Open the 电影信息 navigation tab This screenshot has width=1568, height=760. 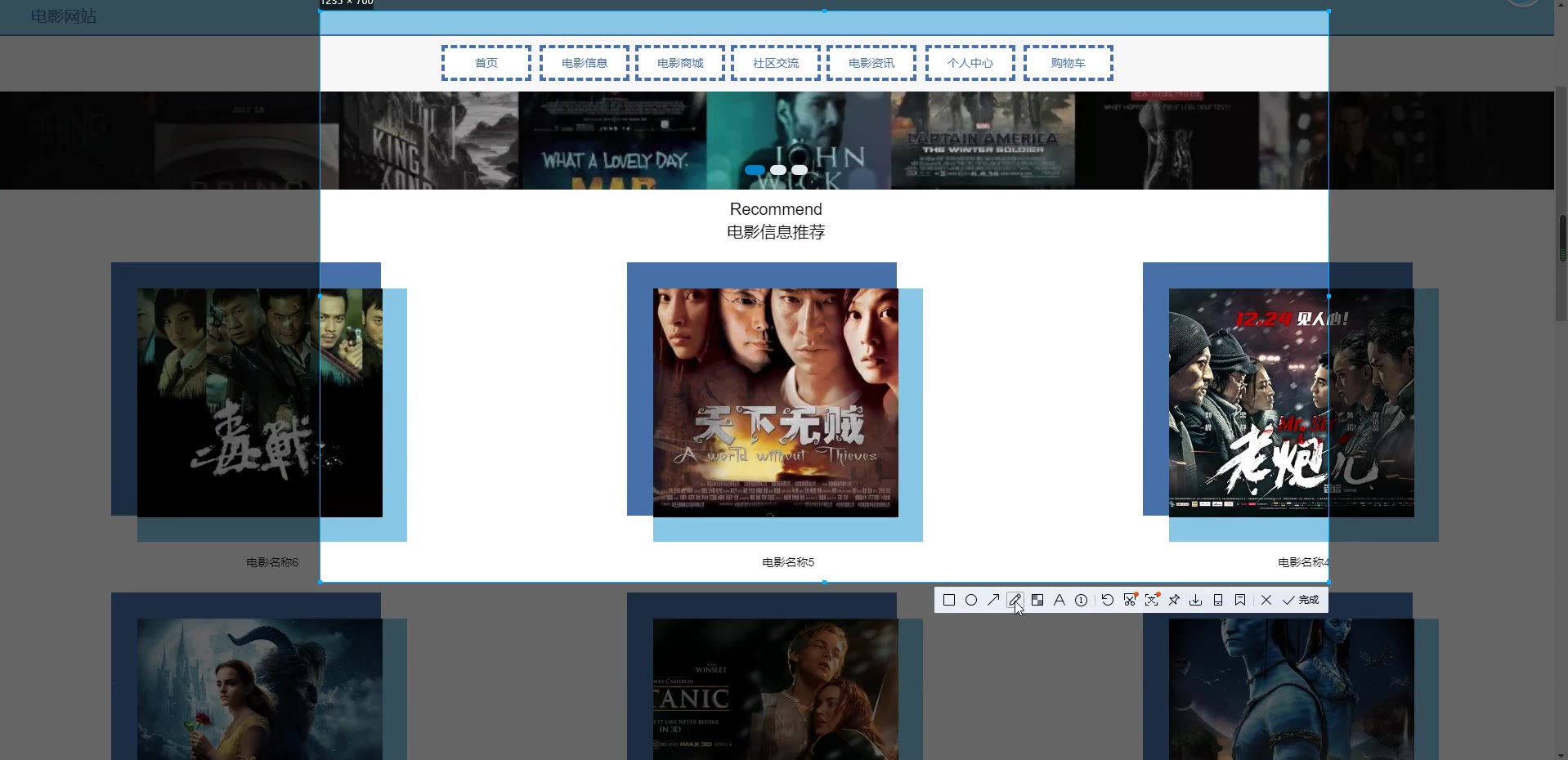[x=585, y=63]
